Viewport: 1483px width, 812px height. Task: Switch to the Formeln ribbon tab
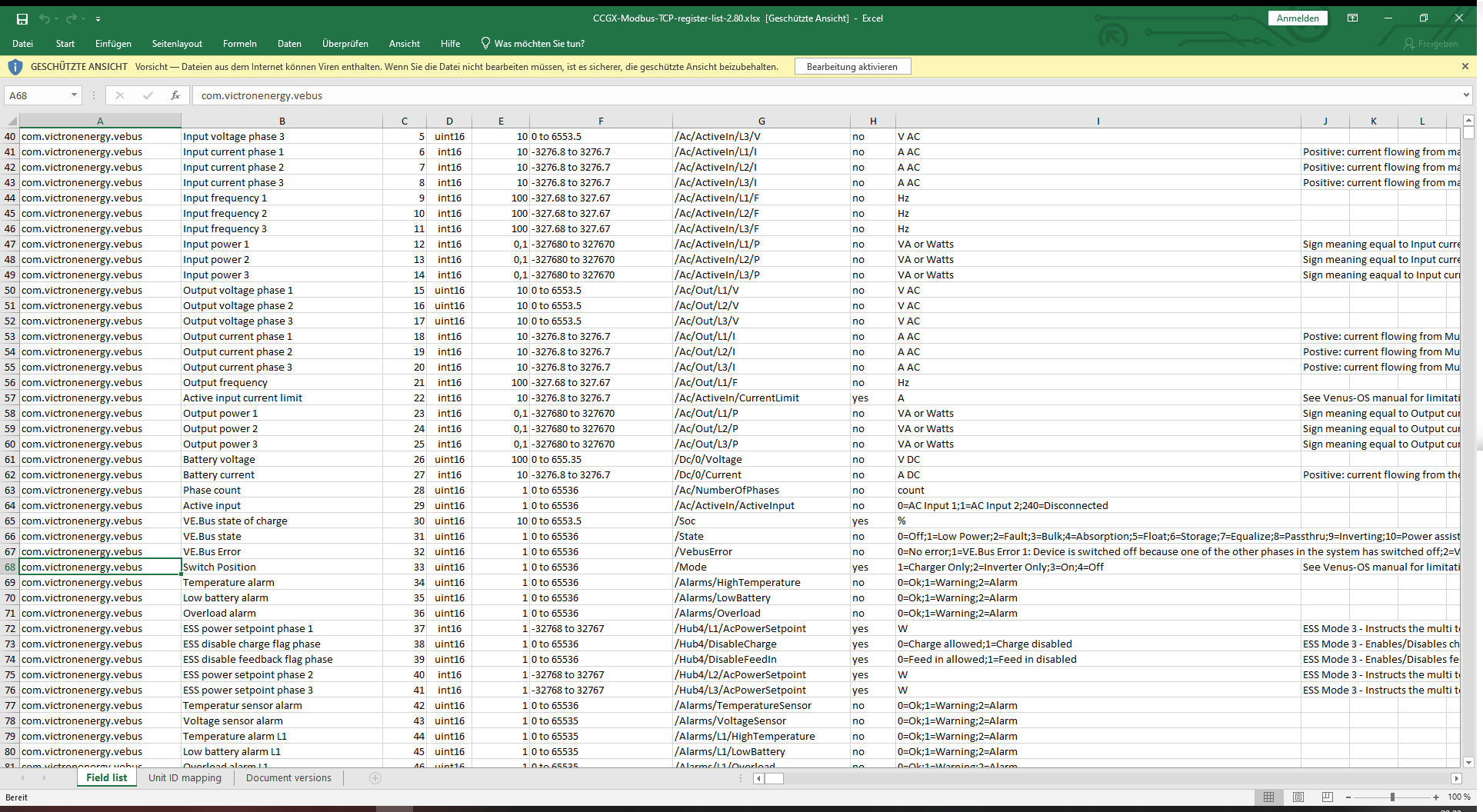pos(240,44)
